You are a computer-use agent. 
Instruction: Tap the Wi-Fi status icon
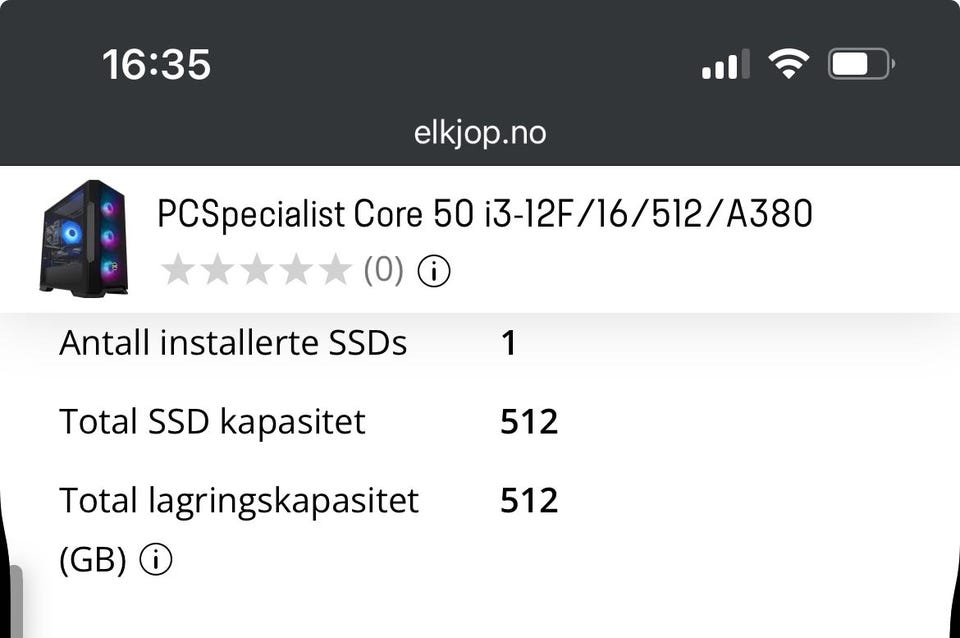[x=788, y=65]
